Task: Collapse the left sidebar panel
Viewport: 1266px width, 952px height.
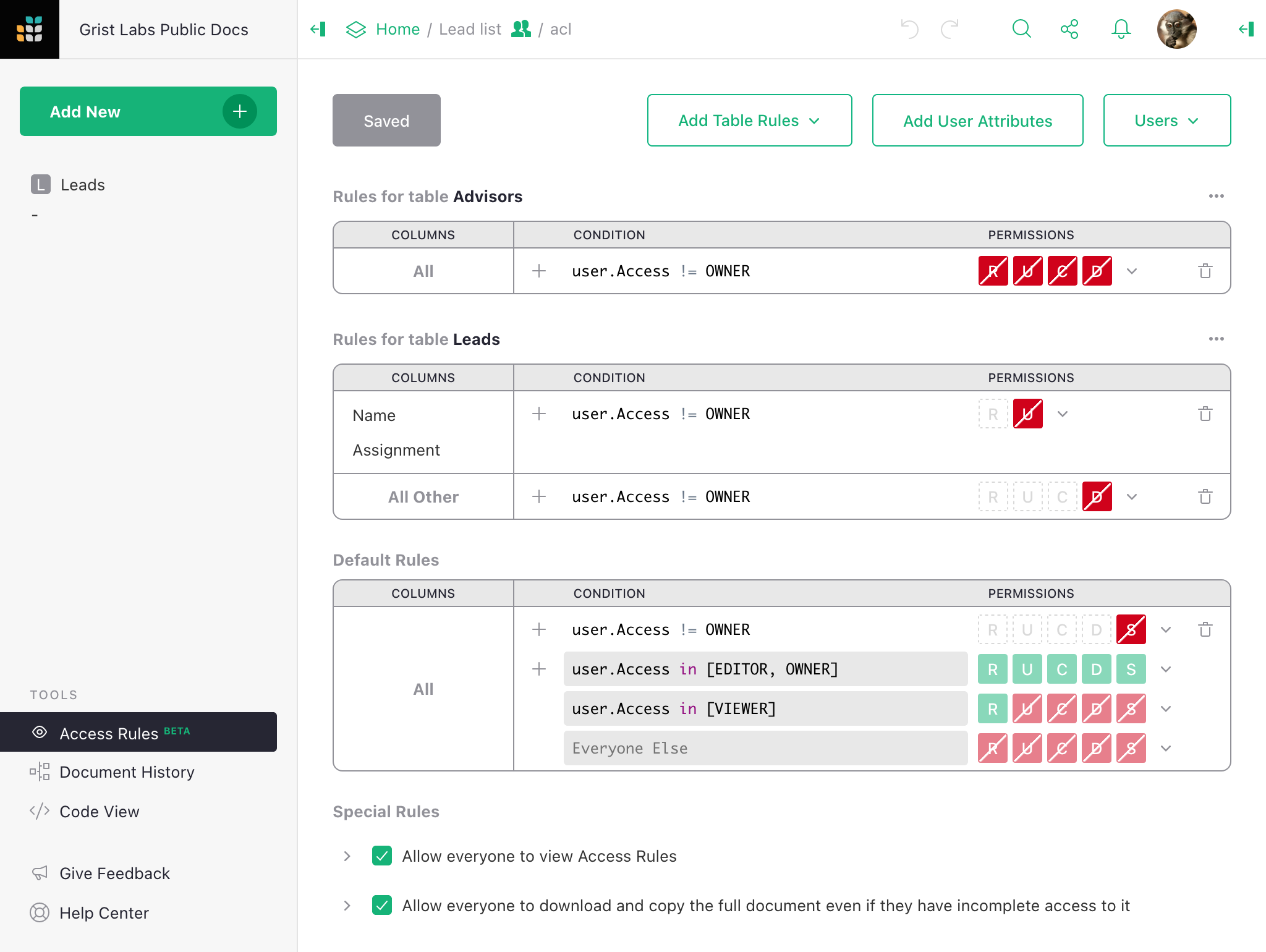Action: (318, 29)
